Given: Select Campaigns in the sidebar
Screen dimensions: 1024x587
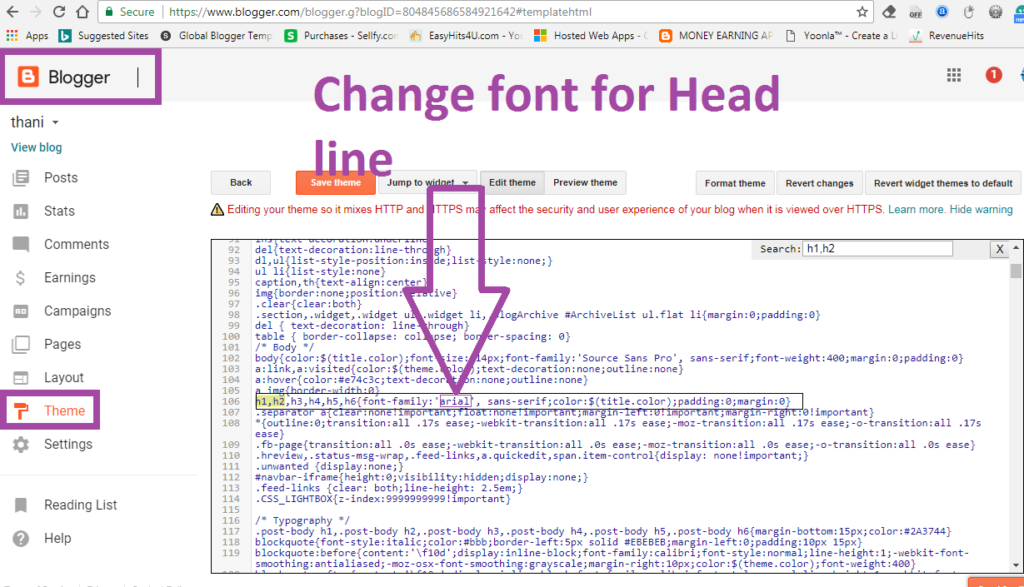Looking at the screenshot, I should (x=78, y=311).
